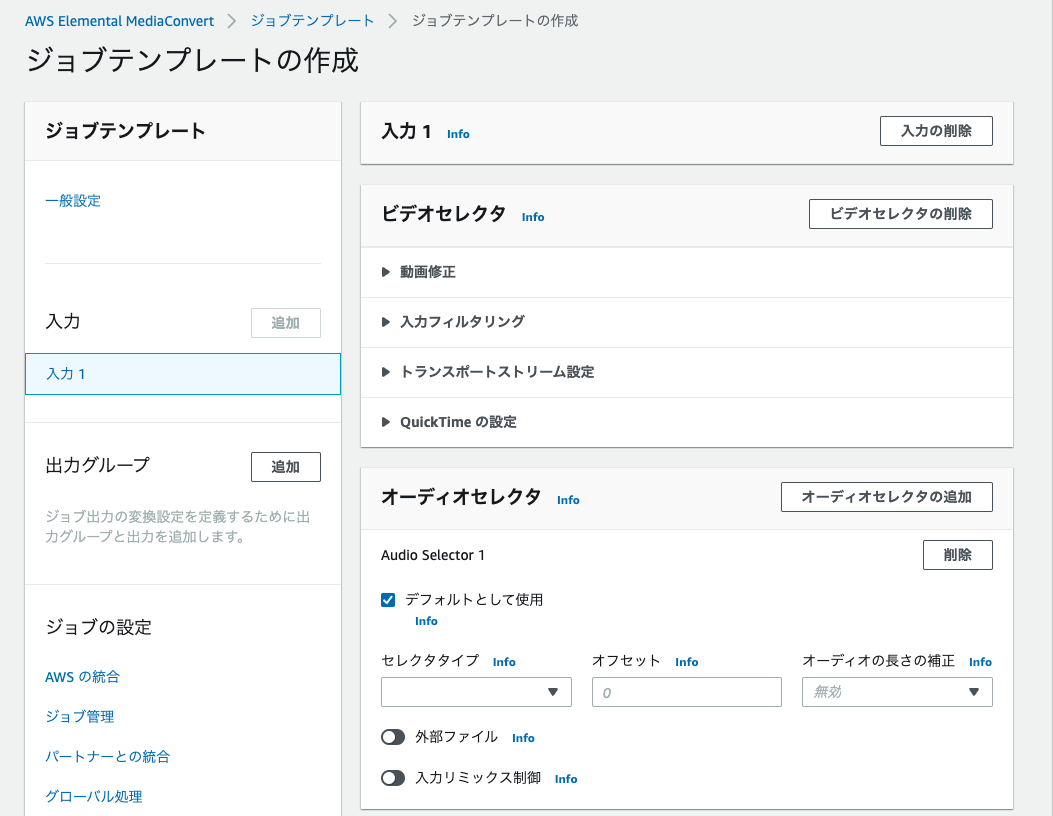The image size is (1053, 816).
Task: Click the 入力の削除 button
Action: [x=935, y=130]
